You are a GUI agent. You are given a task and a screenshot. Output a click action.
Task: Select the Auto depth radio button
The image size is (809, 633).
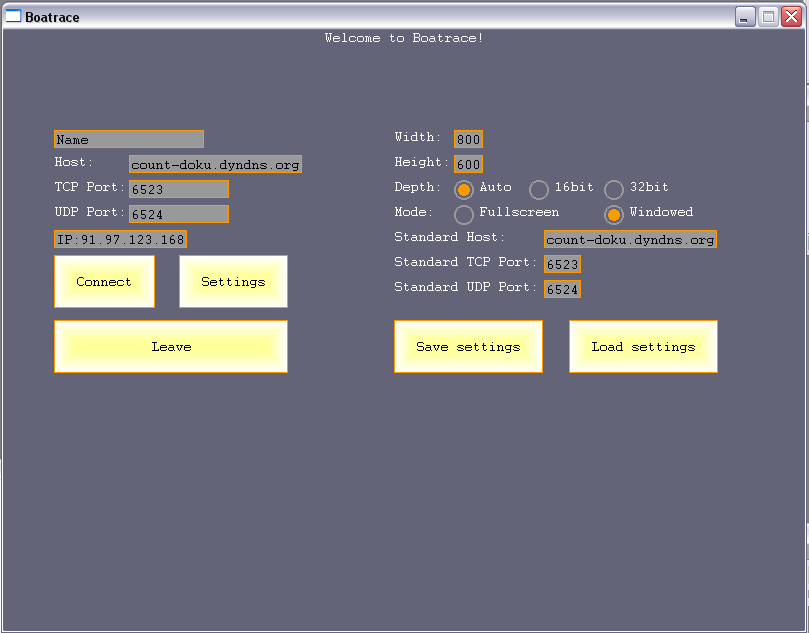pos(464,189)
